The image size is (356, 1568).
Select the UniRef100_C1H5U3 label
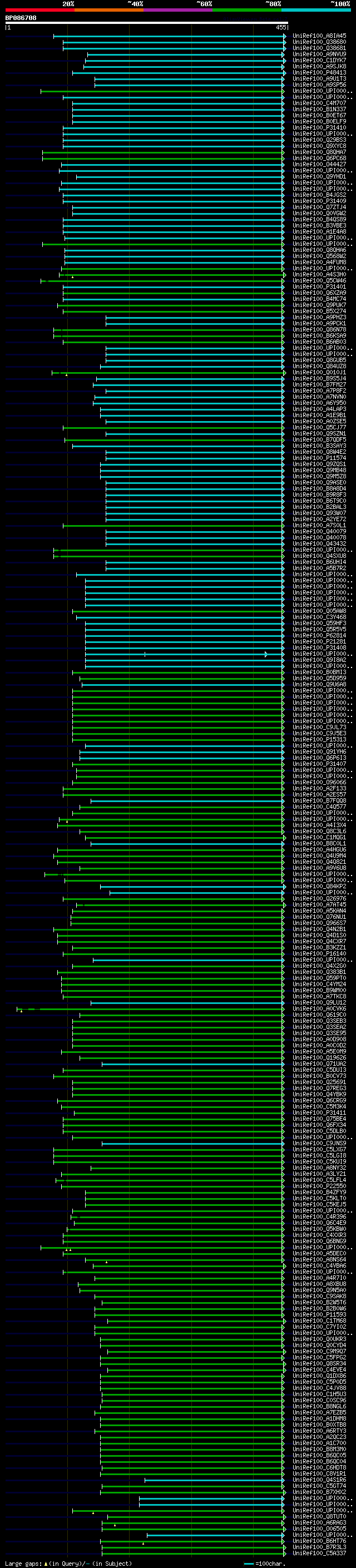pyautogui.click(x=319, y=1394)
